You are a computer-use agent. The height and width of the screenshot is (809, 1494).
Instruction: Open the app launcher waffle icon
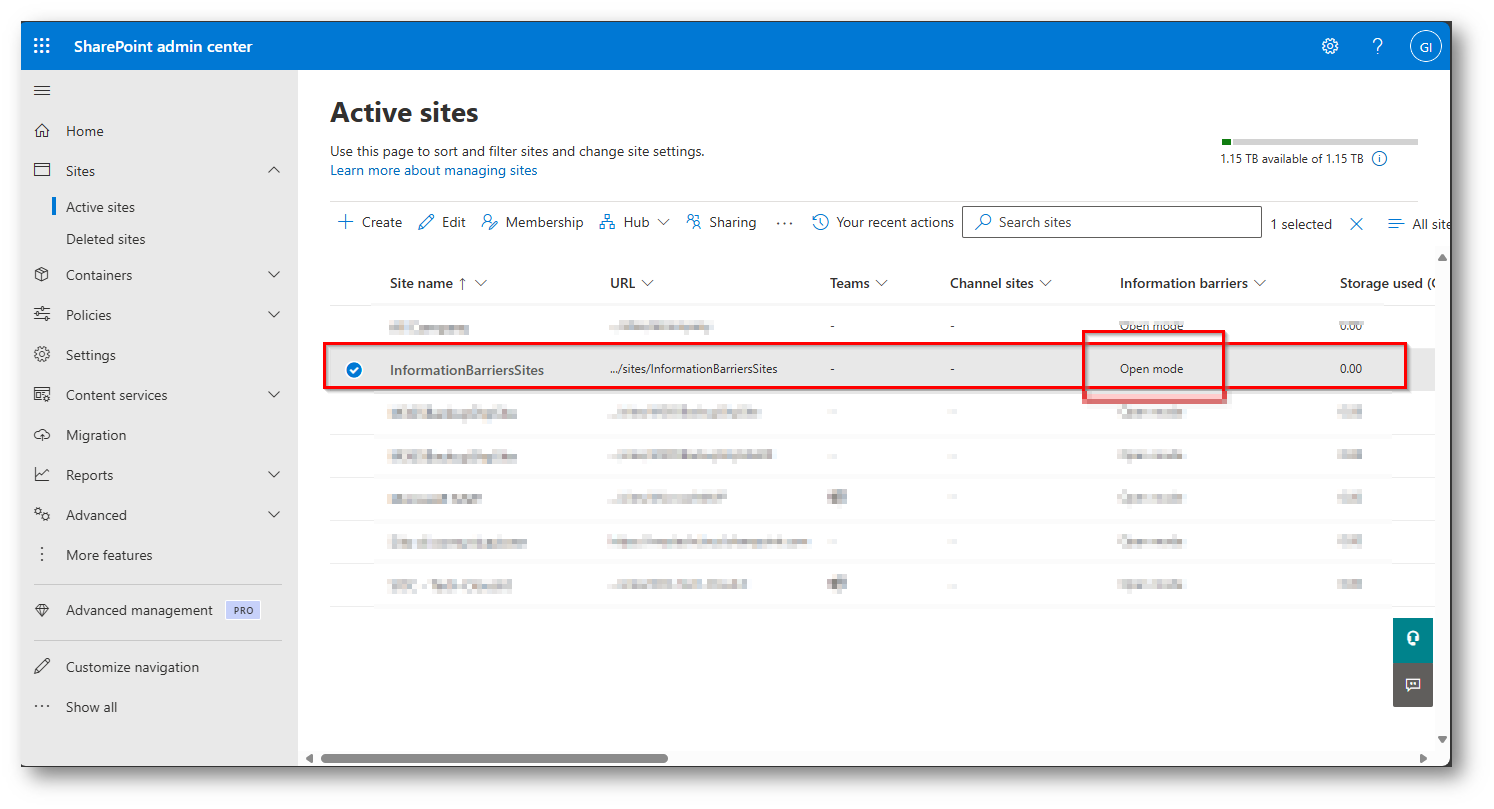(42, 46)
